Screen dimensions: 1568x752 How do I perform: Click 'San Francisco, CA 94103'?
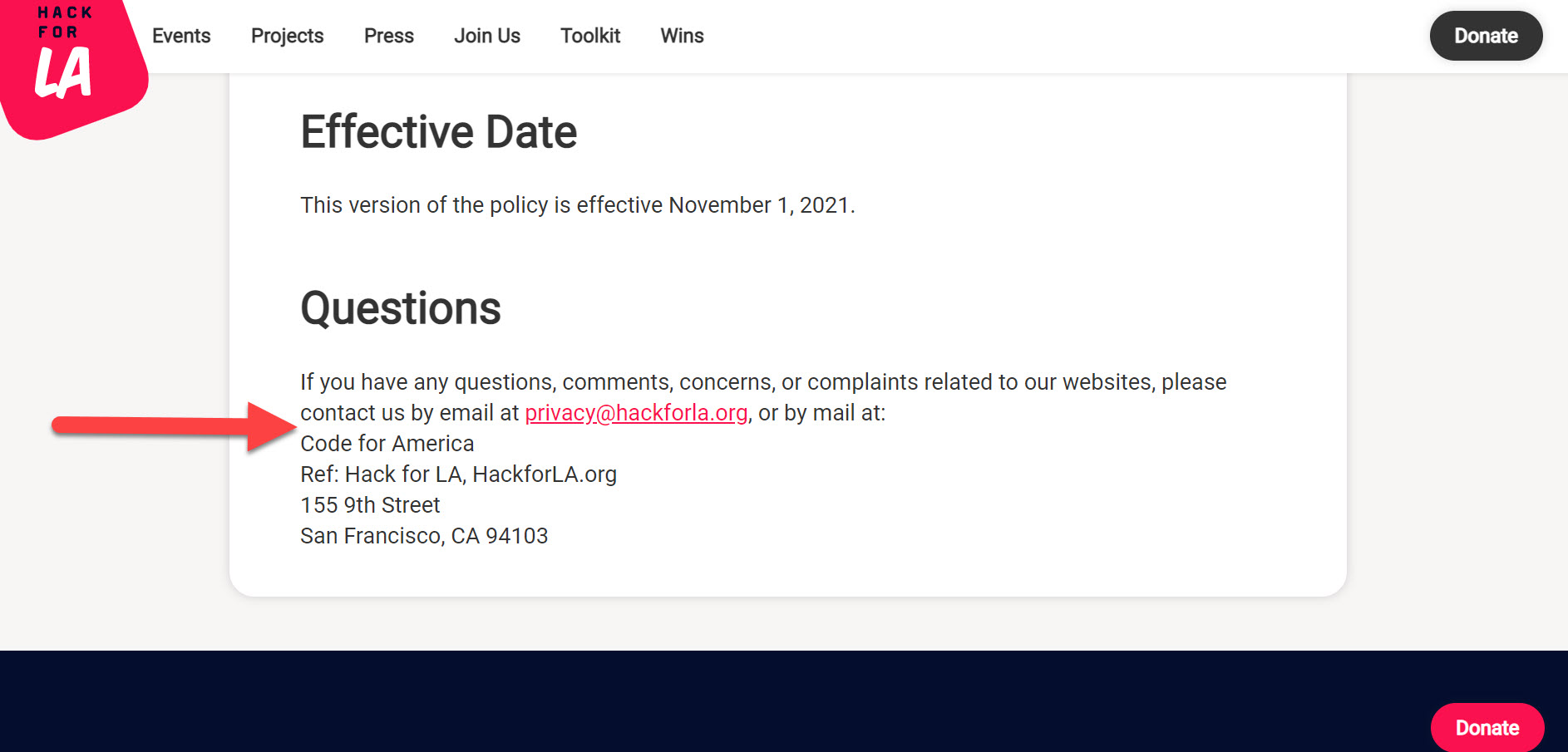point(424,536)
